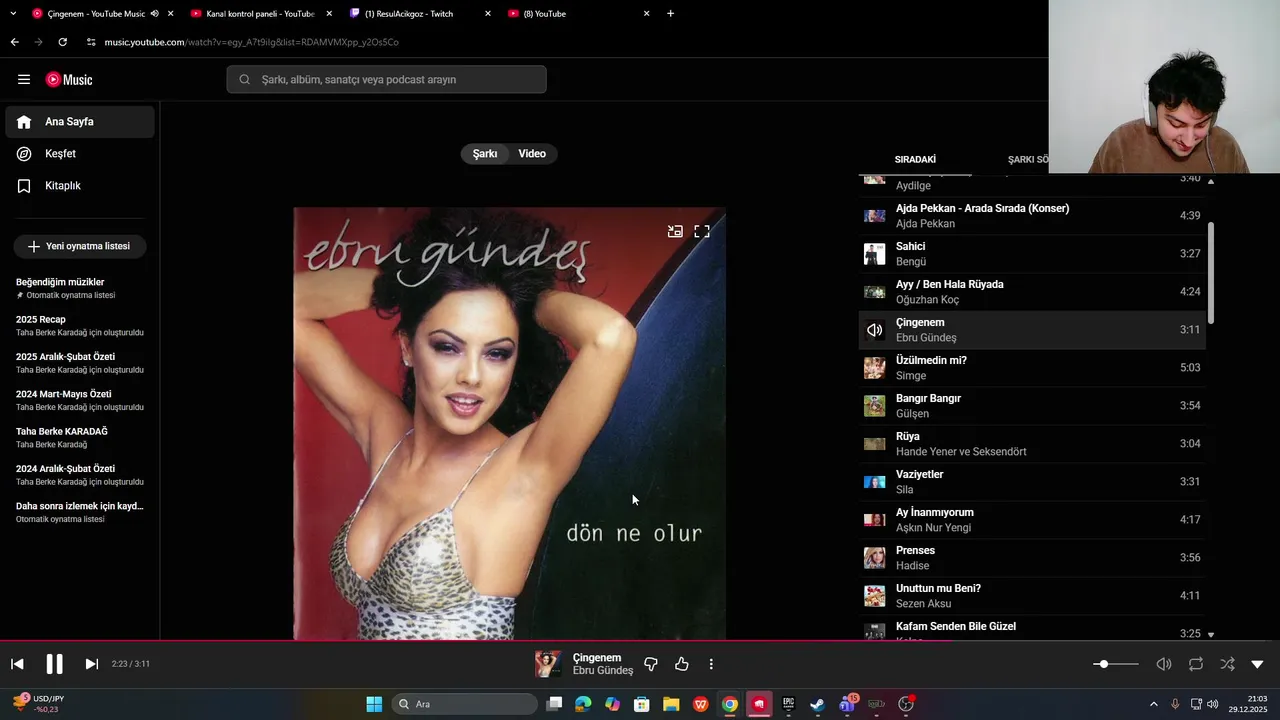Open player bar album thumbnail
The height and width of the screenshot is (720, 1280).
tap(548, 664)
